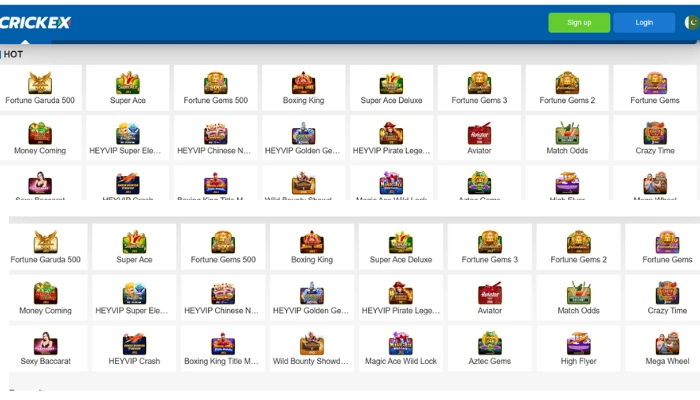
Task: Open Super Ace Deluxe under the HOT heading
Action: pos(392,88)
